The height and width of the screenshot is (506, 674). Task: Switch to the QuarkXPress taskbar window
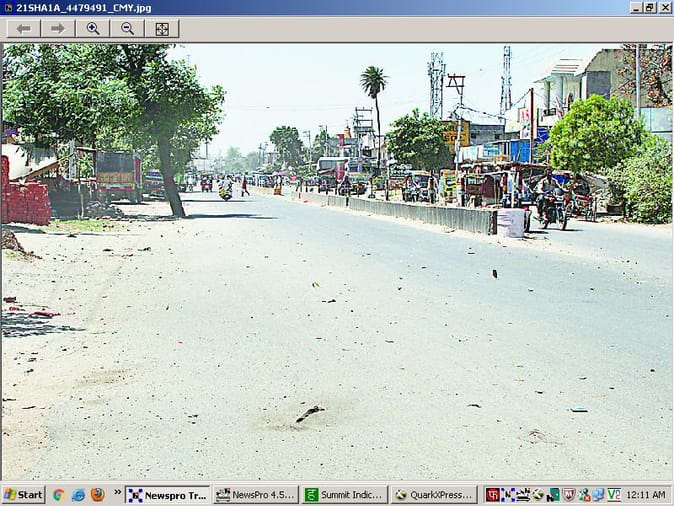433,495
